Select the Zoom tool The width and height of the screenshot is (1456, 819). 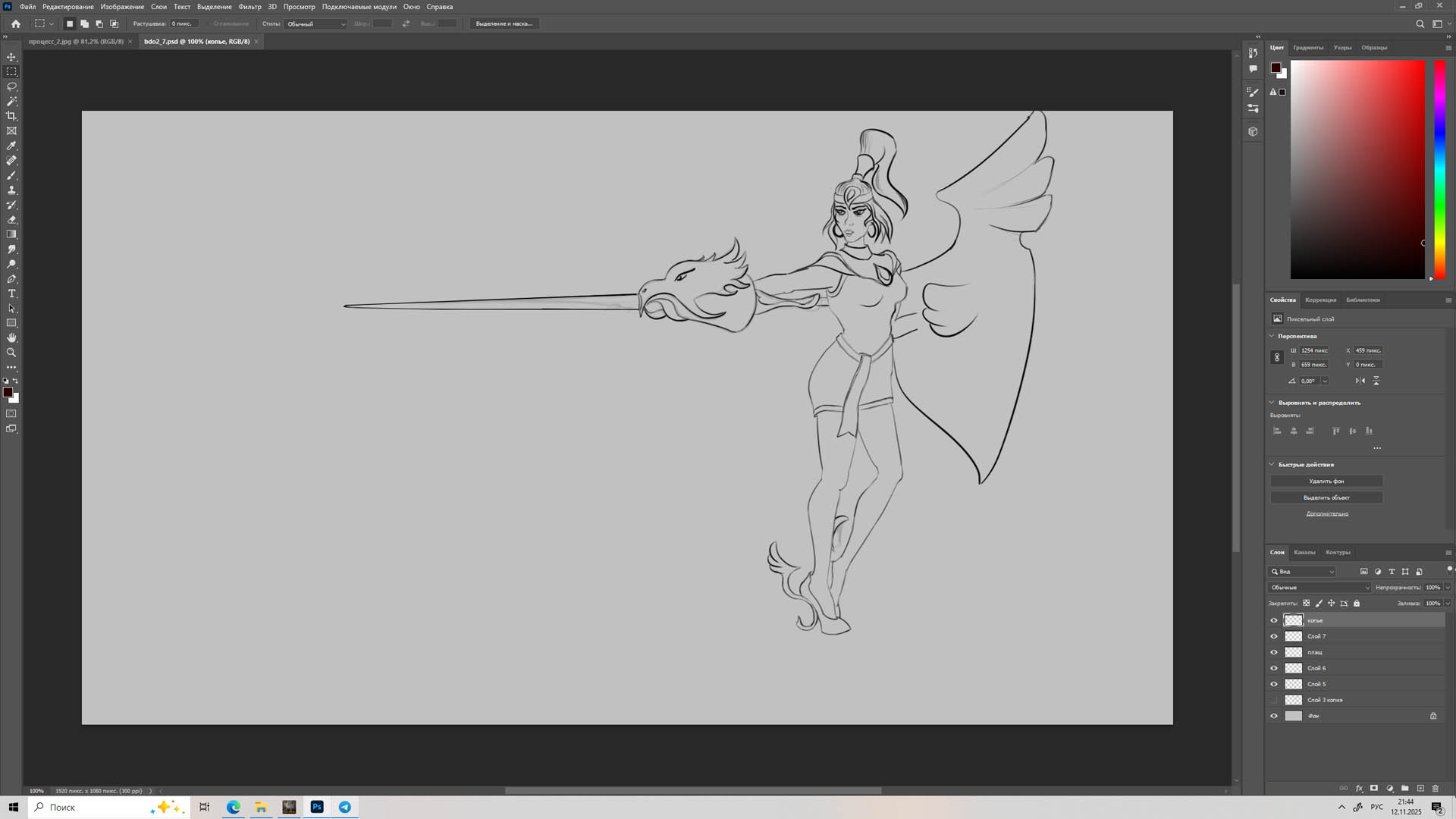click(x=11, y=353)
